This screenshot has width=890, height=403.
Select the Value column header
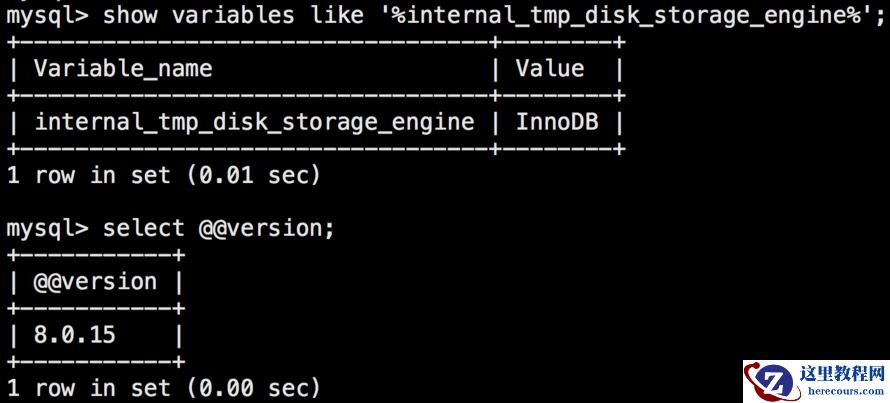(549, 68)
